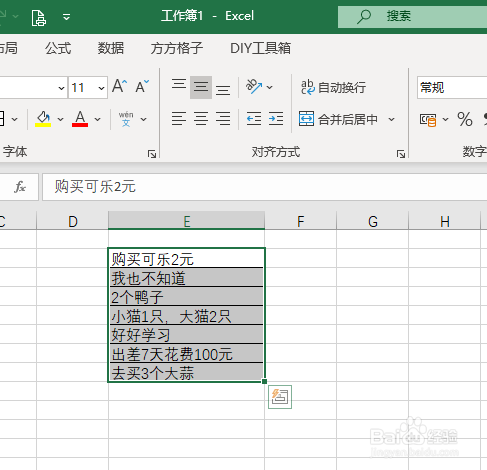Click the 搜索 search box
Viewport: 487px width, 470px height.
(412, 16)
